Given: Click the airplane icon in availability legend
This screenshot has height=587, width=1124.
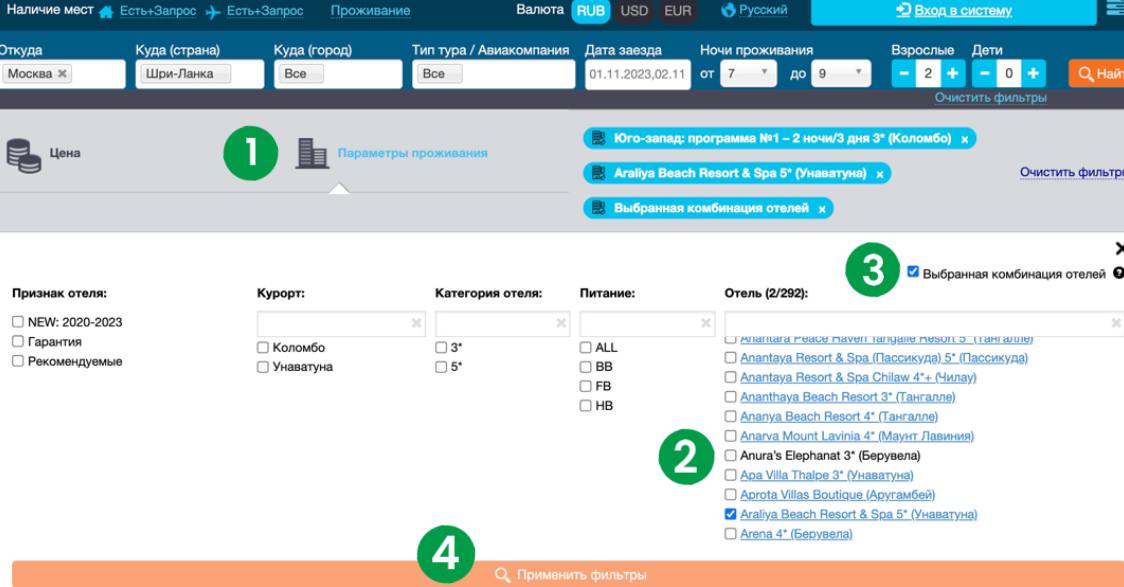Looking at the screenshot, I should click(212, 11).
